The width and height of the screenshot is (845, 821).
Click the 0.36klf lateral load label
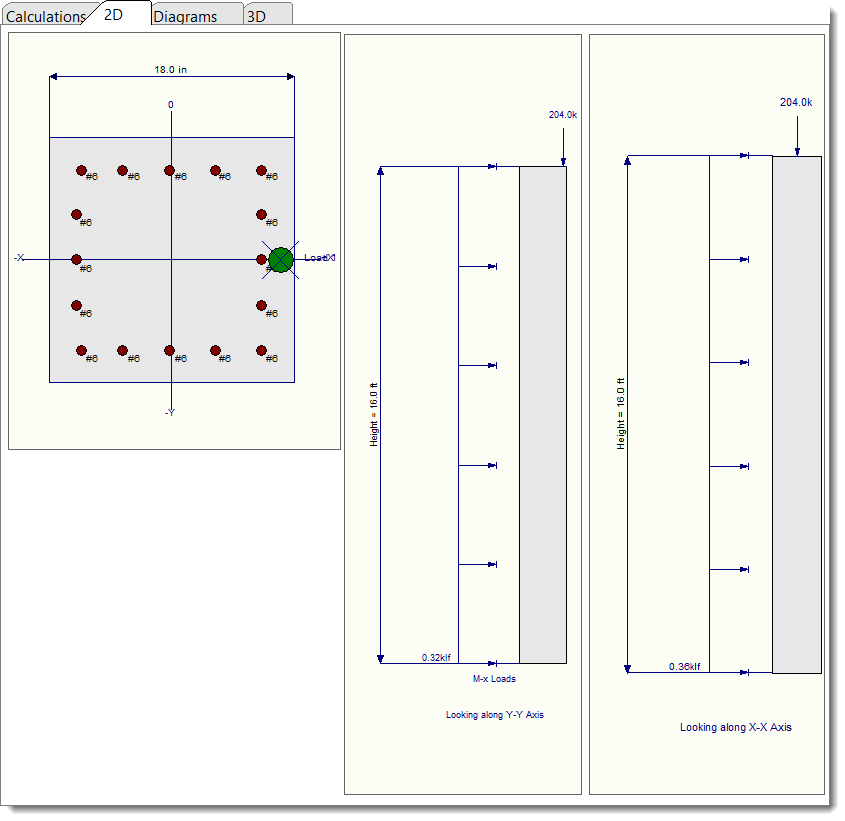(685, 667)
